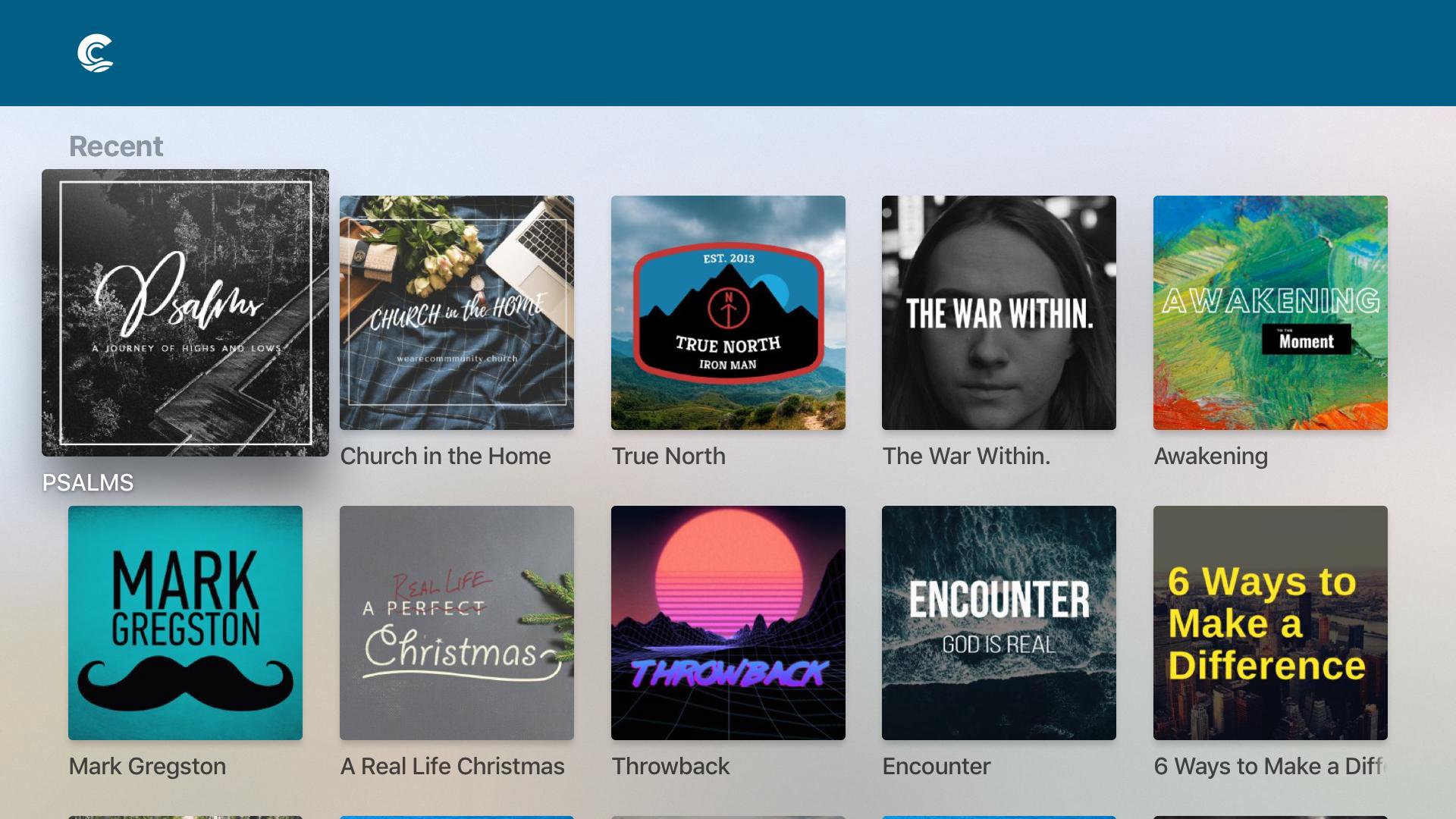The height and width of the screenshot is (819, 1456).
Task: Click the church wave logo icon
Action: [96, 53]
